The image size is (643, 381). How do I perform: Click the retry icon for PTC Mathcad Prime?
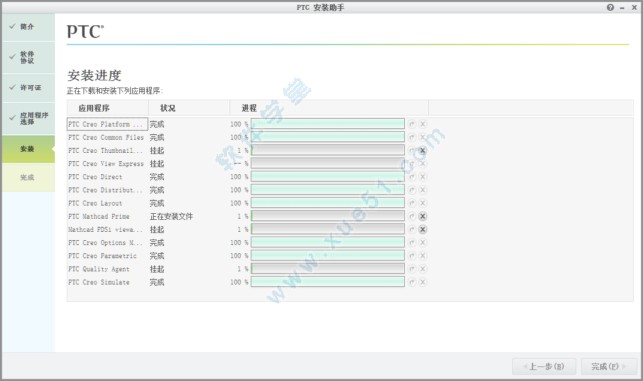point(412,216)
